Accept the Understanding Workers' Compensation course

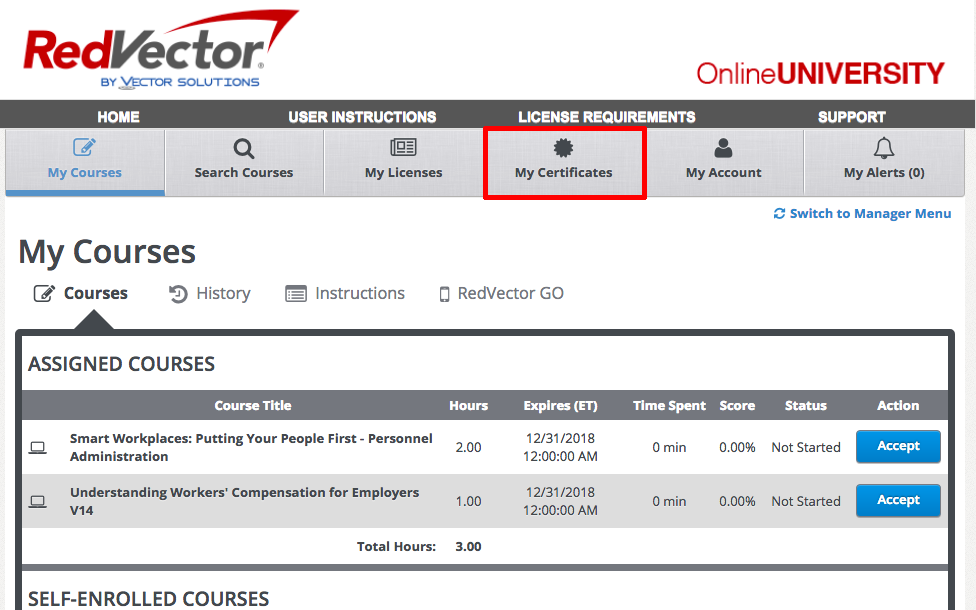(x=897, y=500)
